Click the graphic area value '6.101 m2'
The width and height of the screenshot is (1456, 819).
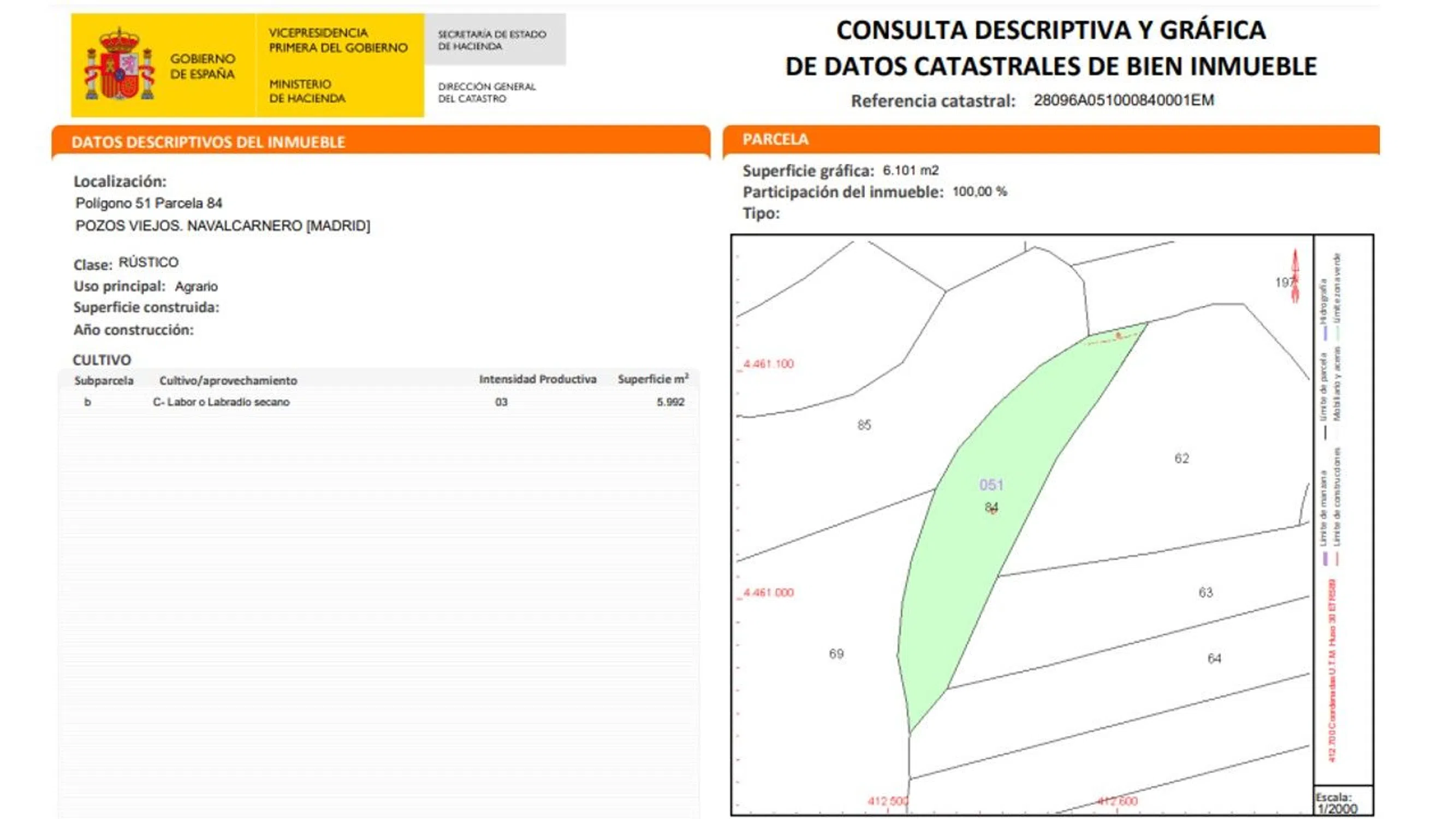[x=911, y=170]
